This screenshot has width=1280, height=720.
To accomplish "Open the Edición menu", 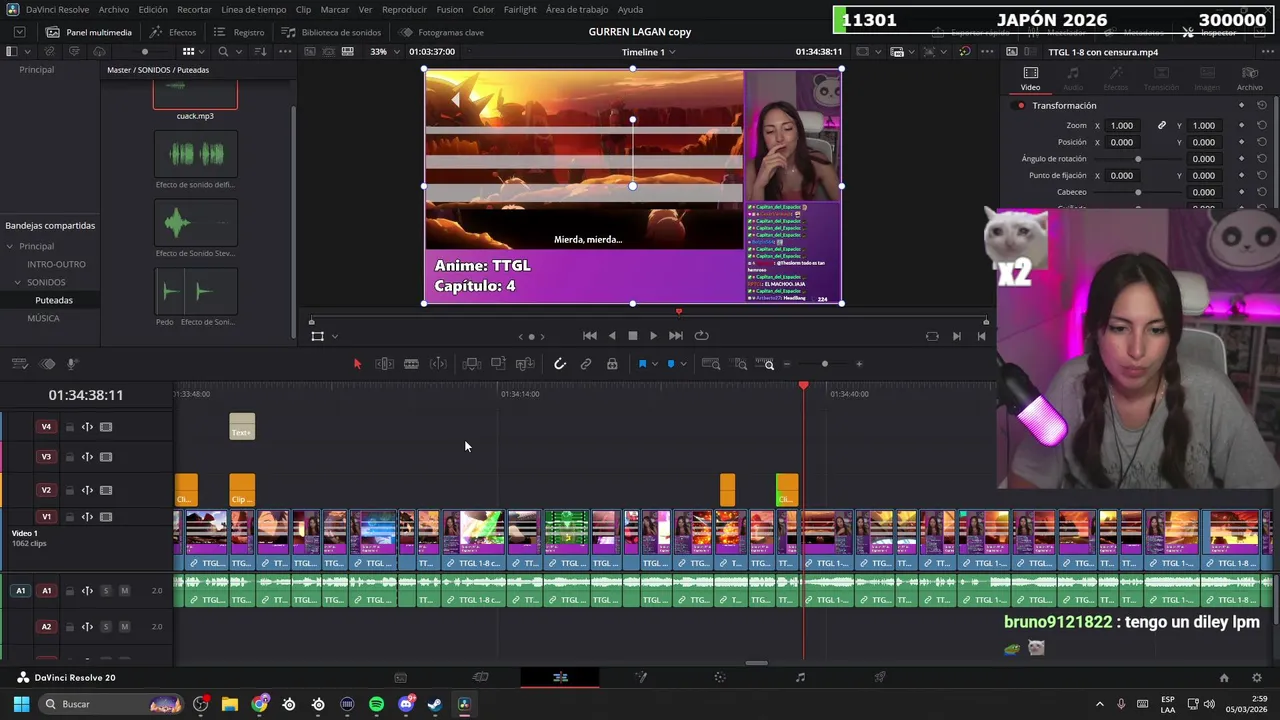I will (x=153, y=9).
